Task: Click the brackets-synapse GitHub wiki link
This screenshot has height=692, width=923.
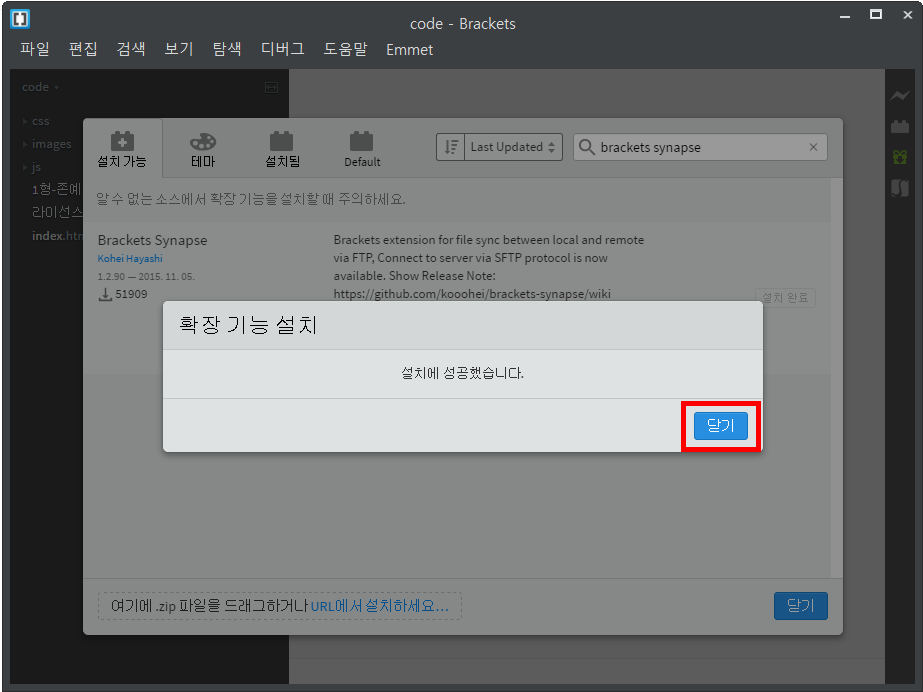Action: click(472, 294)
